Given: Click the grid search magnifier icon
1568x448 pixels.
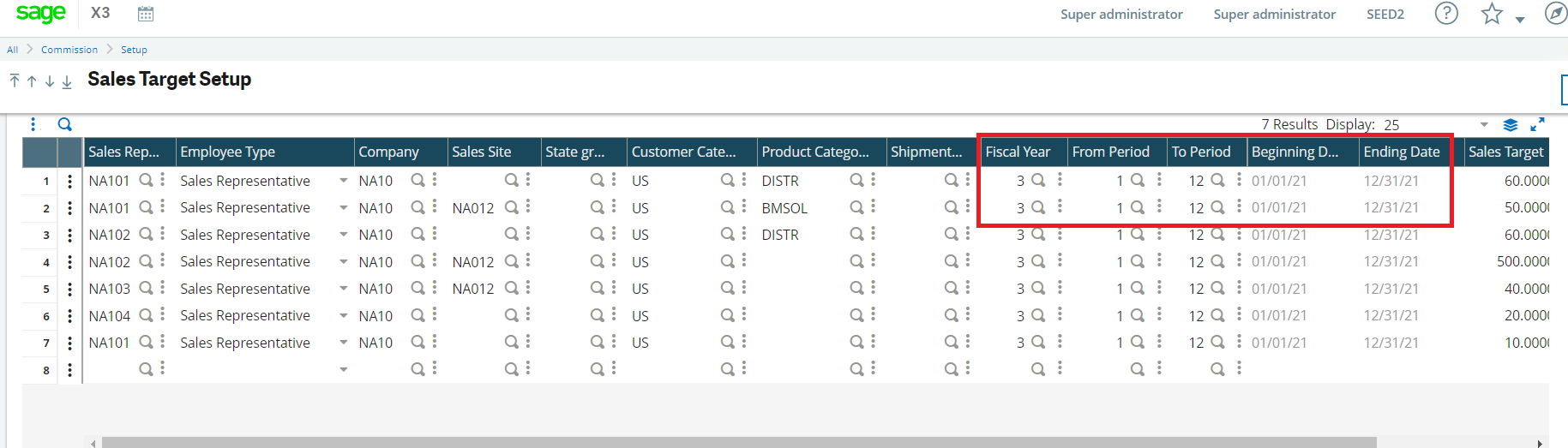Looking at the screenshot, I should click(x=65, y=124).
